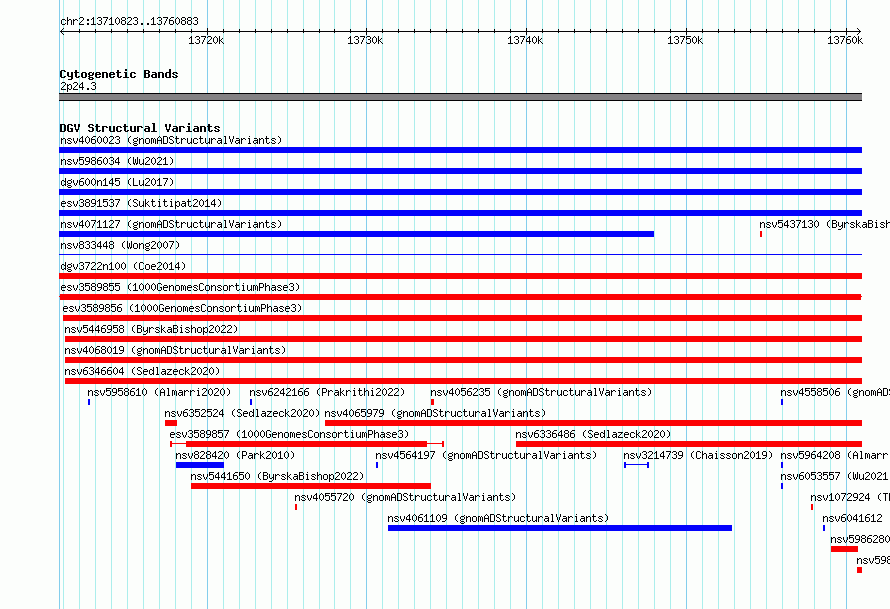Open nsv4056235 gnomAD variant label
This screenshot has width=890, height=609.
pyautogui.click(x=541, y=392)
